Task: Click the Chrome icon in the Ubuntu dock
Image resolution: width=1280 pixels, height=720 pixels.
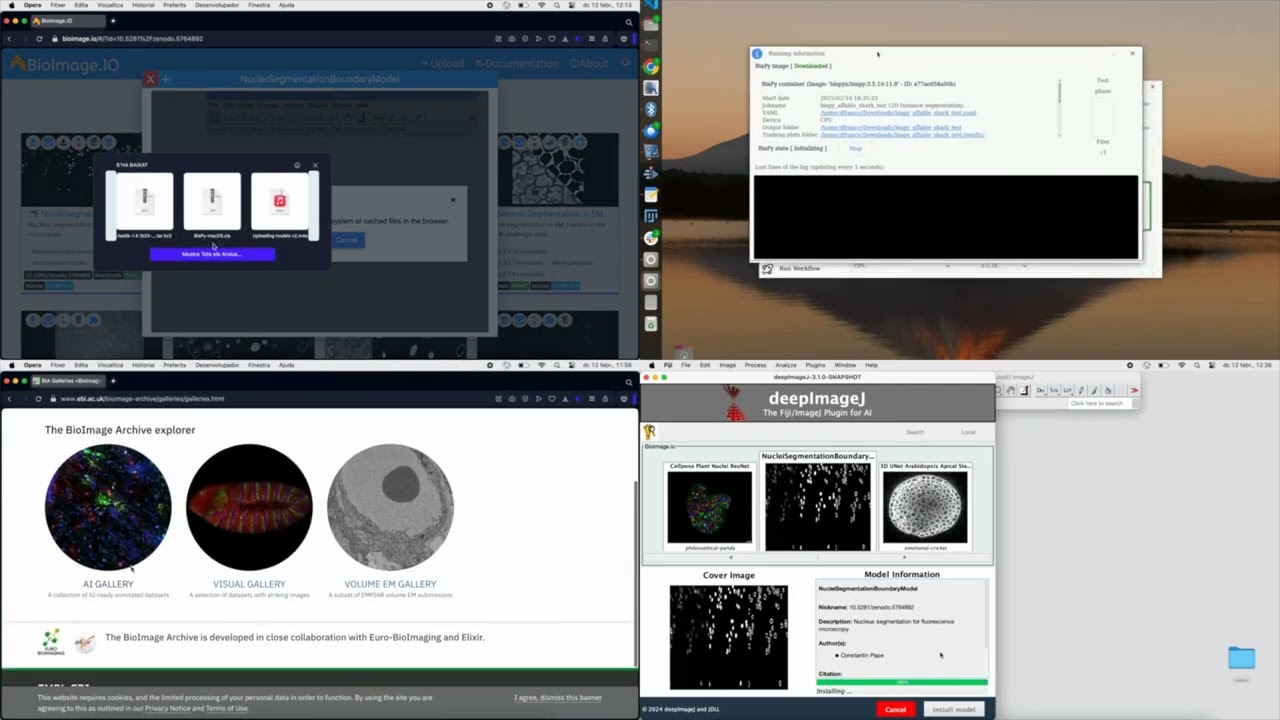Action: coord(651,67)
